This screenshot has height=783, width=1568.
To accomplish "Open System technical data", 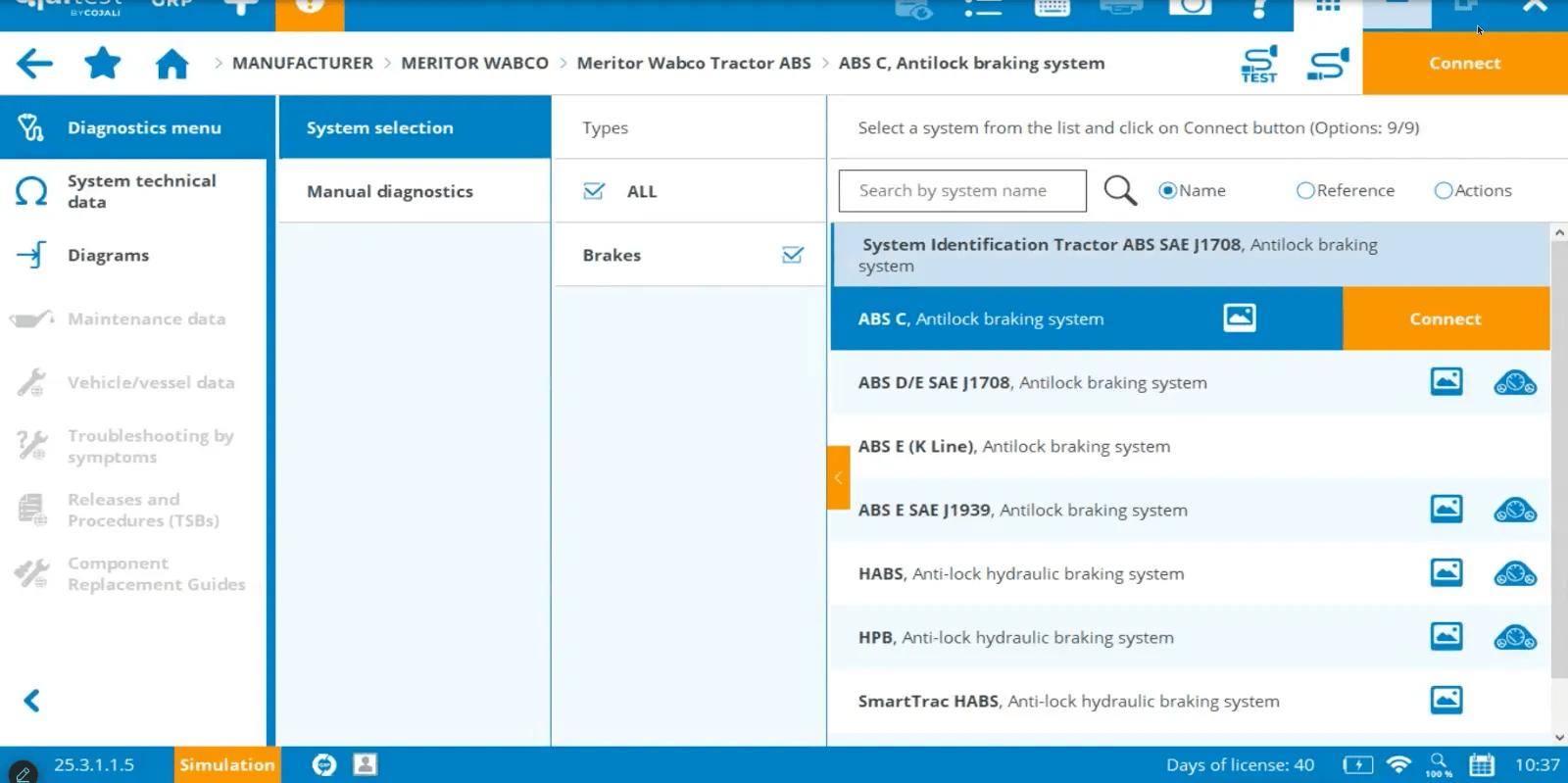I will [133, 191].
